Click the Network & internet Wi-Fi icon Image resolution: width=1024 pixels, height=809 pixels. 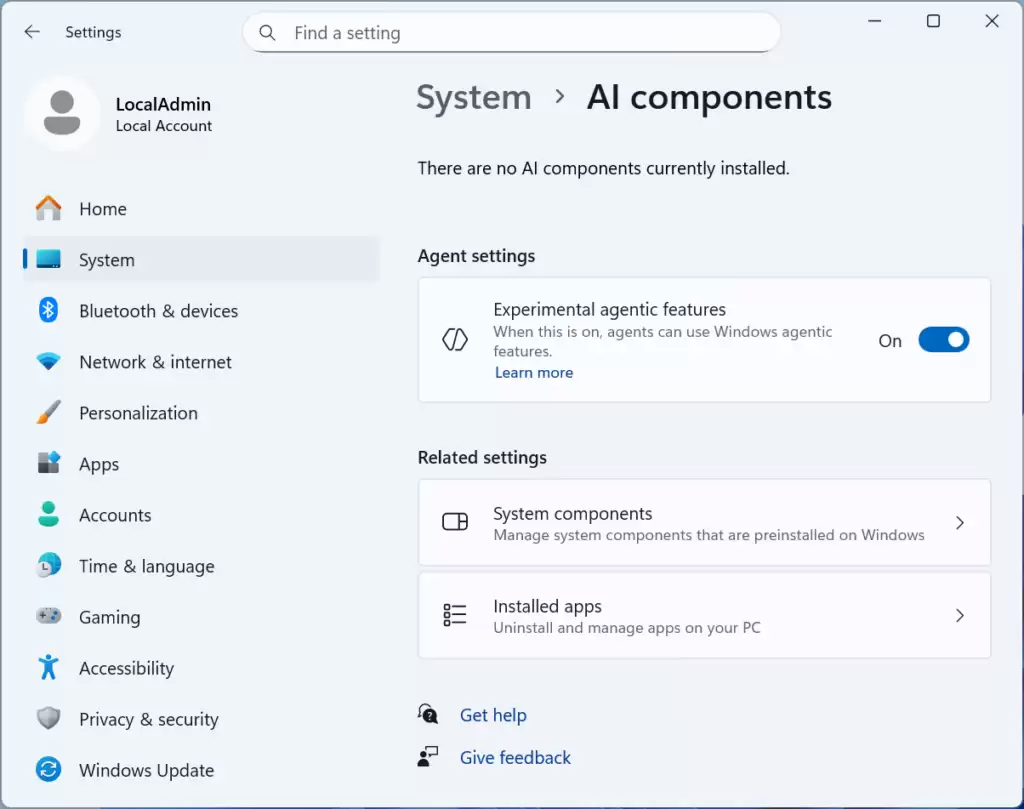tap(48, 362)
